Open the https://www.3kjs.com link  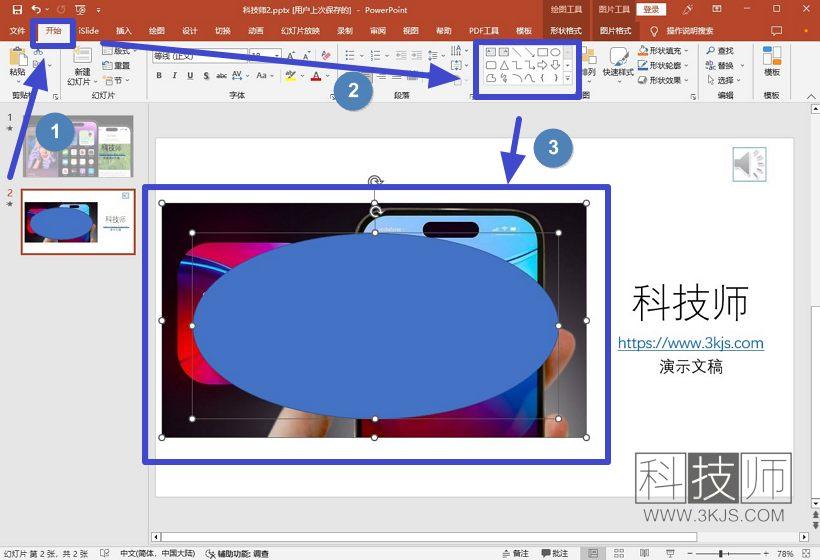(x=690, y=343)
